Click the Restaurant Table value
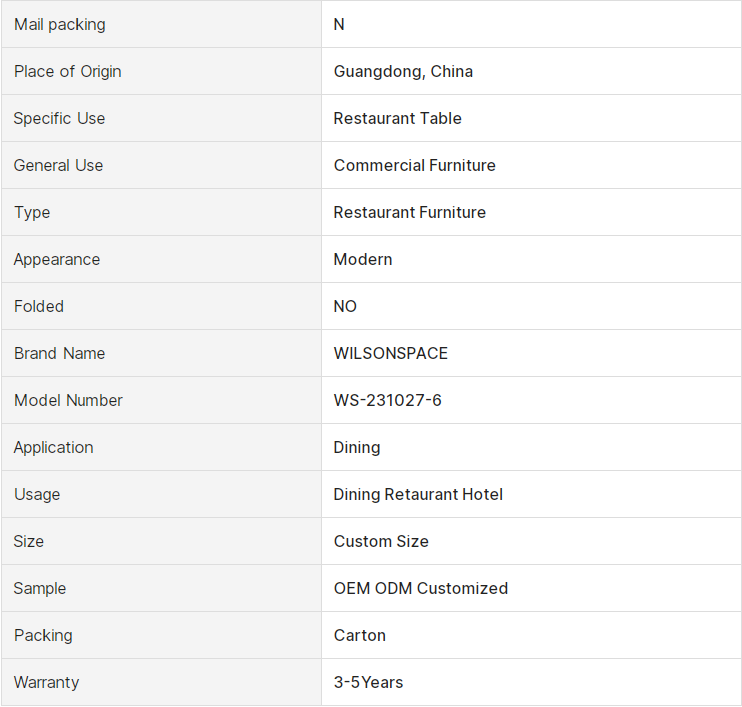Image resolution: width=742 pixels, height=707 pixels. click(398, 118)
